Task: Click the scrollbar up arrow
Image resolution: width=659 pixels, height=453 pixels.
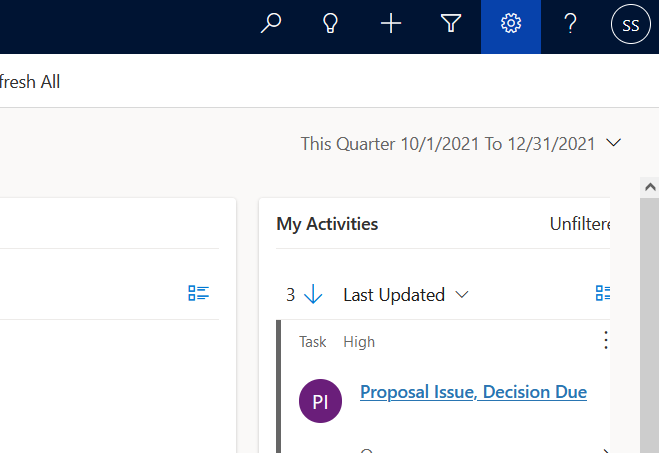Action: click(x=650, y=187)
